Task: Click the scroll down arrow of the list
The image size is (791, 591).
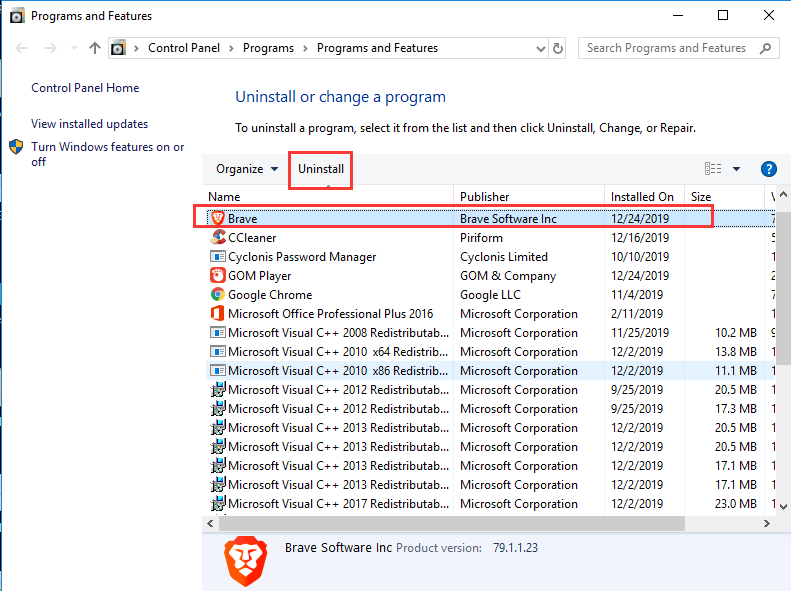Action: 783,506
